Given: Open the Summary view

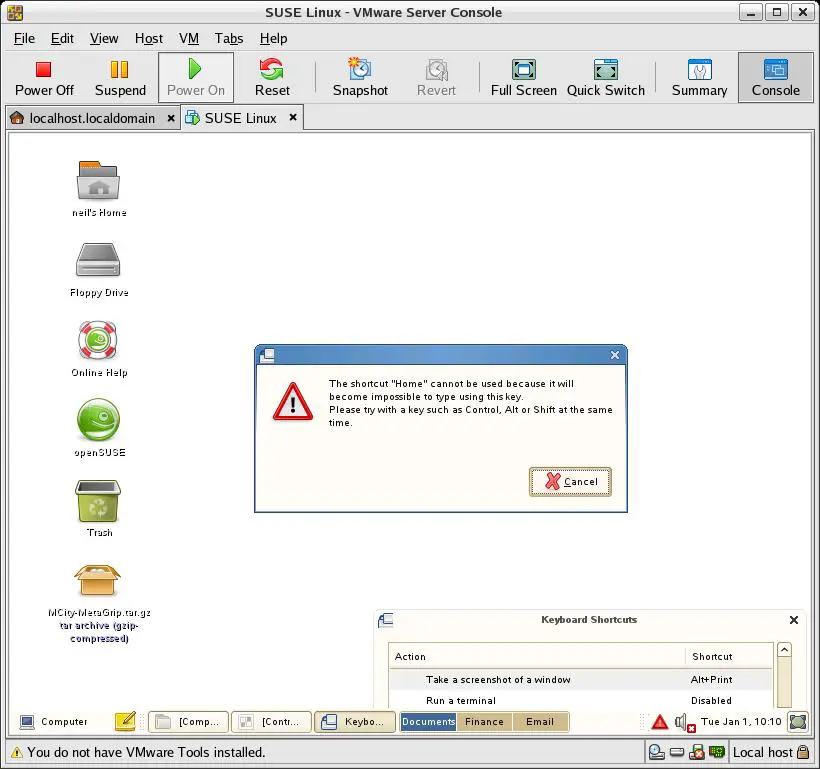Looking at the screenshot, I should (699, 78).
